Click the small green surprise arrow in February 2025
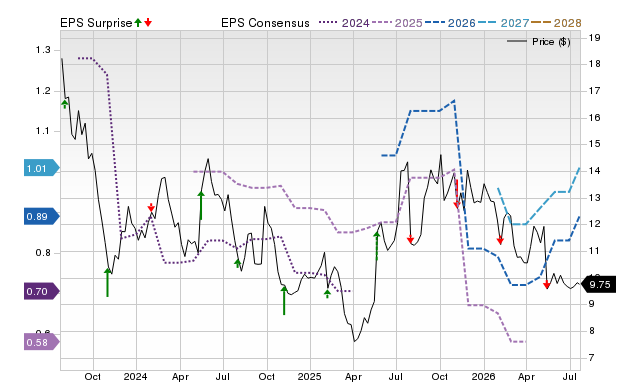Screen dimensions: 640x382 (327, 293)
